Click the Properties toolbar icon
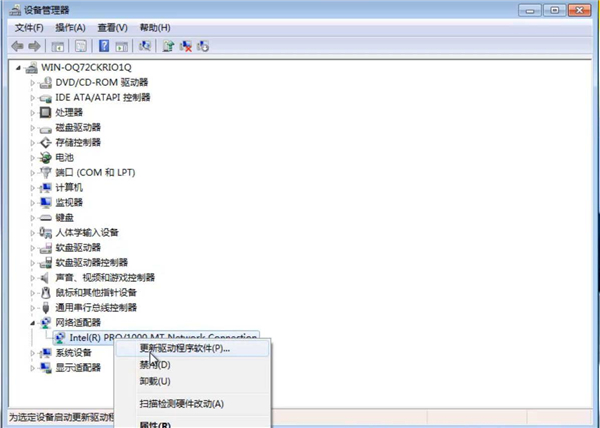600x428 pixels. click(x=79, y=46)
